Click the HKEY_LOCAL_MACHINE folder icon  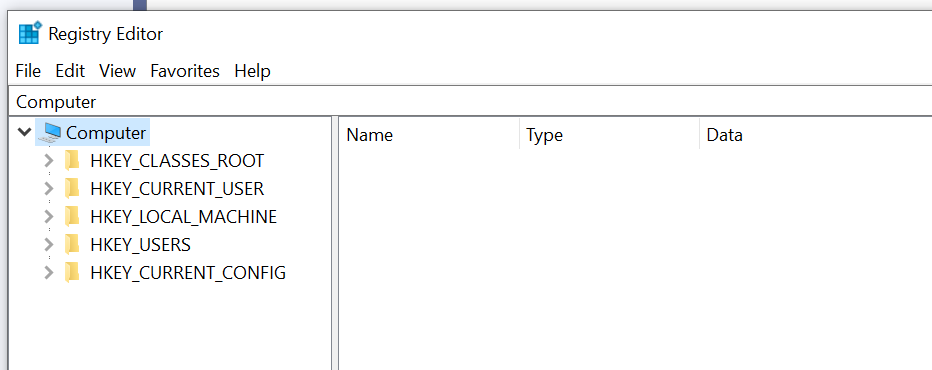click(72, 217)
